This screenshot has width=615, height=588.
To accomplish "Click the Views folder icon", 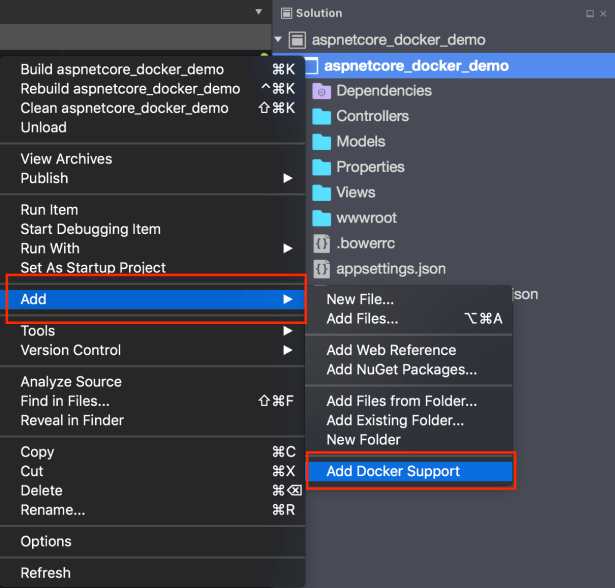I will [321, 193].
